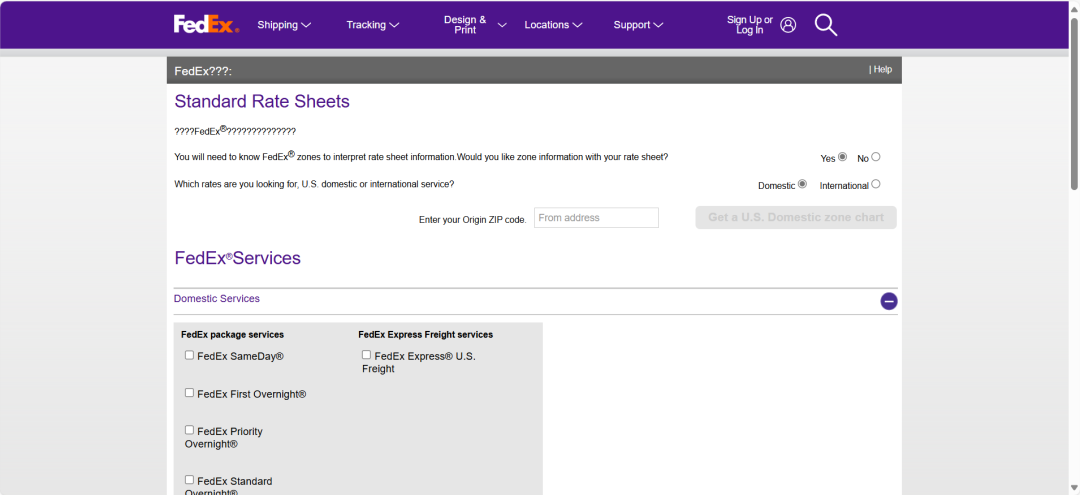This screenshot has height=495, width=1080.
Task: Open the Design & Print dropdown
Action: [475, 25]
